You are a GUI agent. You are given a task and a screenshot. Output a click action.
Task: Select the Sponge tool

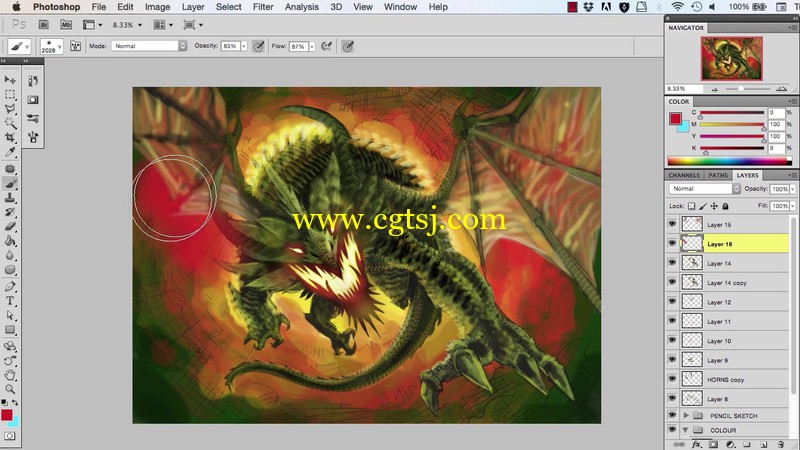pos(10,269)
